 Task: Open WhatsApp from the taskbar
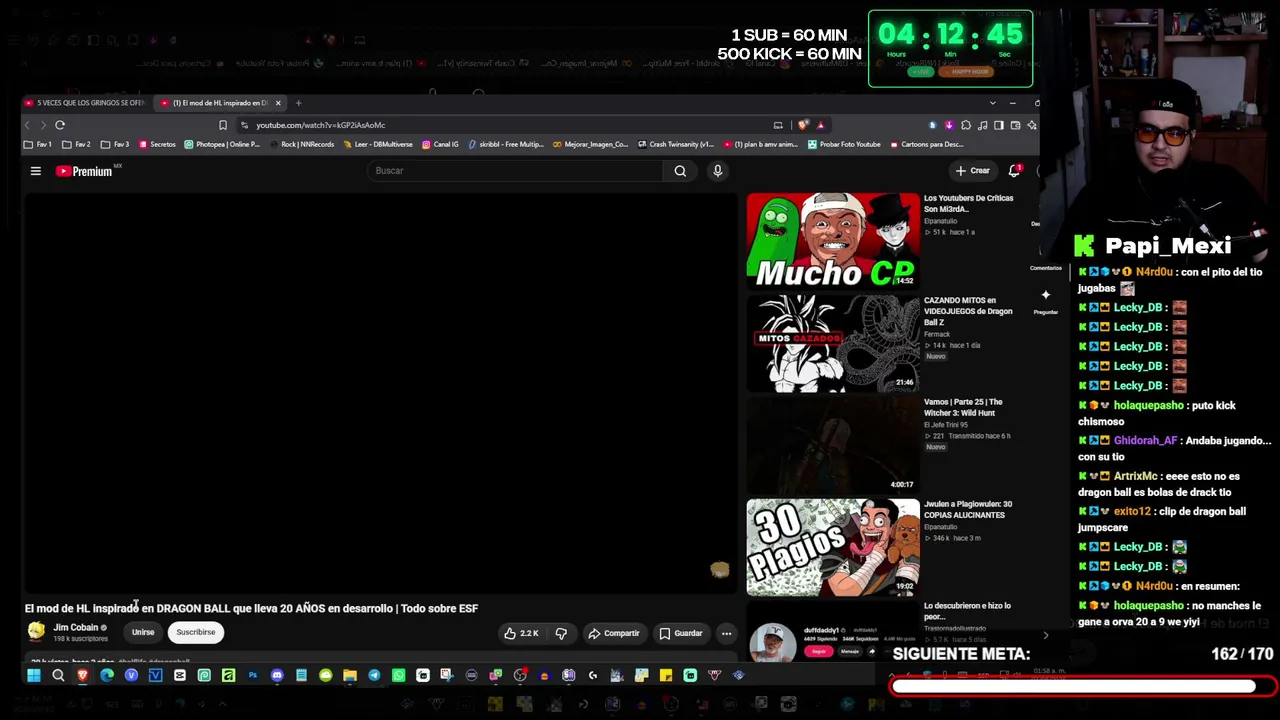(398, 675)
